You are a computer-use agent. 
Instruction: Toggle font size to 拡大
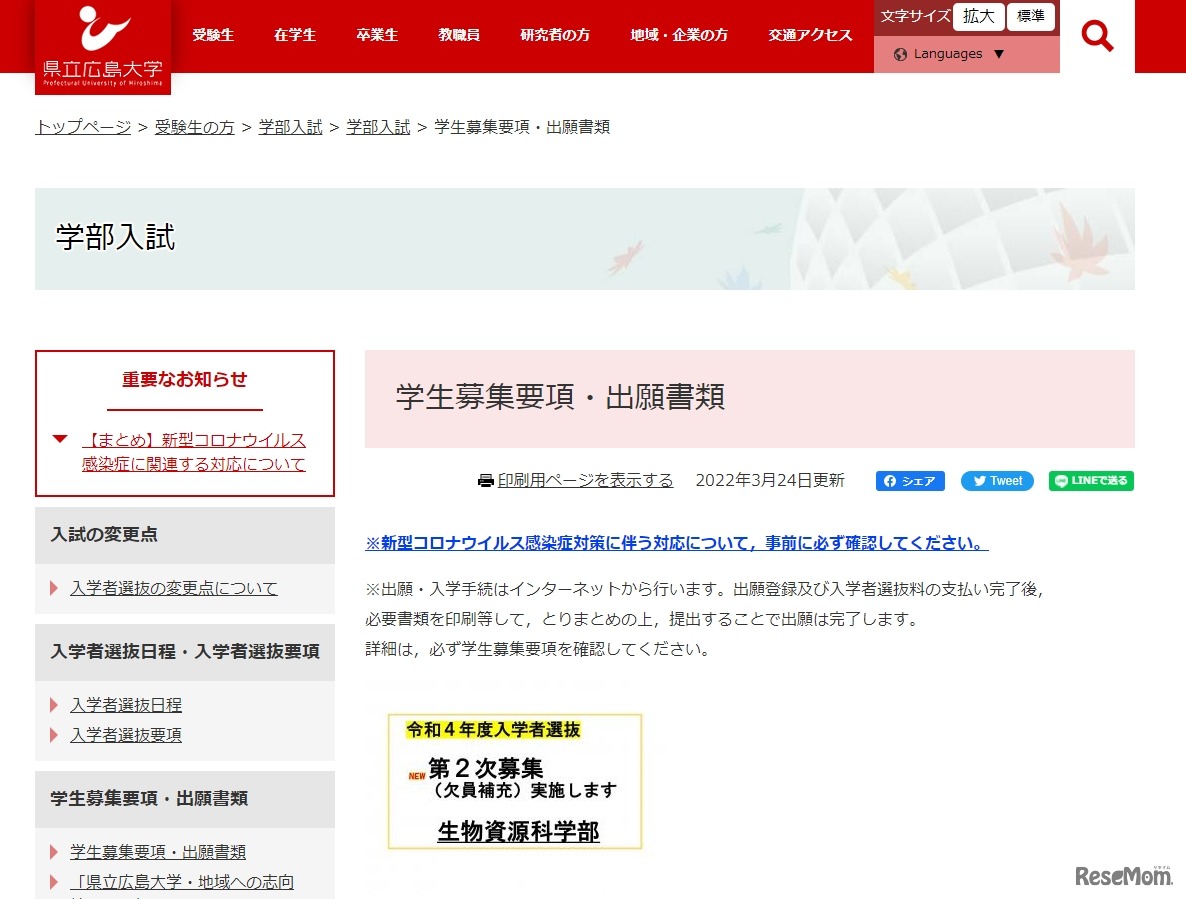pyautogui.click(x=978, y=16)
